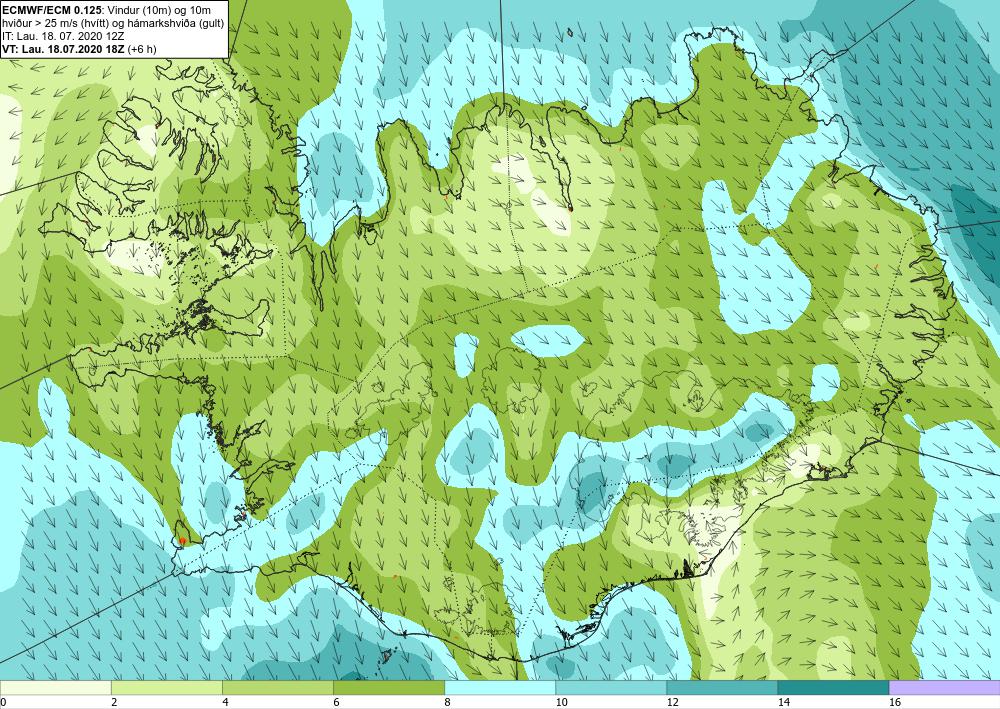Click the legend value label 10
Screen dimensions: 1000x709
[x=561, y=702]
